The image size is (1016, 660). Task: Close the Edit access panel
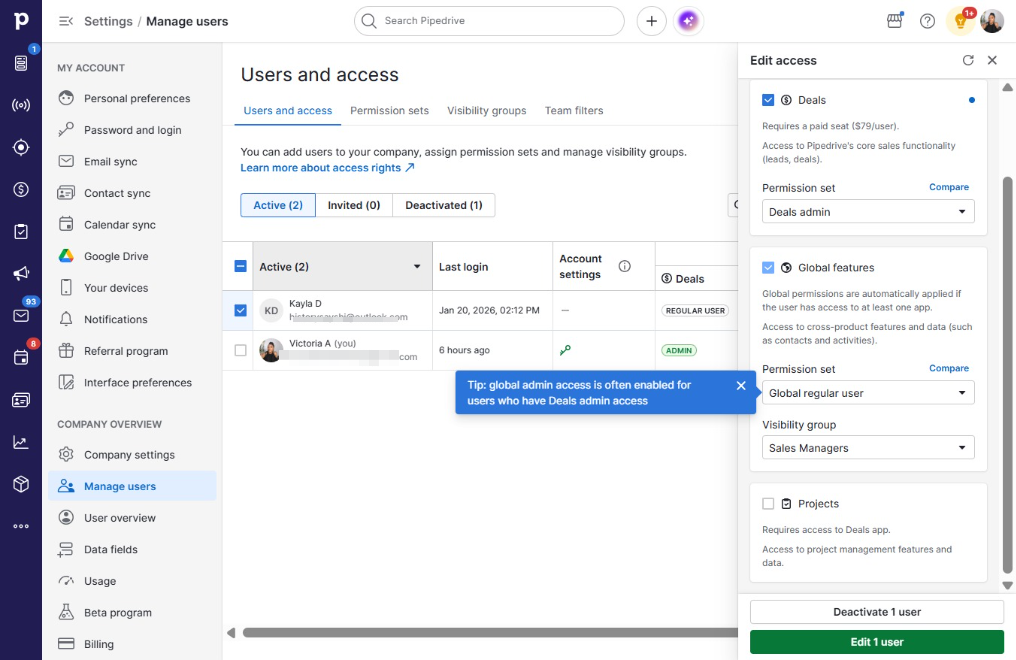coord(992,60)
